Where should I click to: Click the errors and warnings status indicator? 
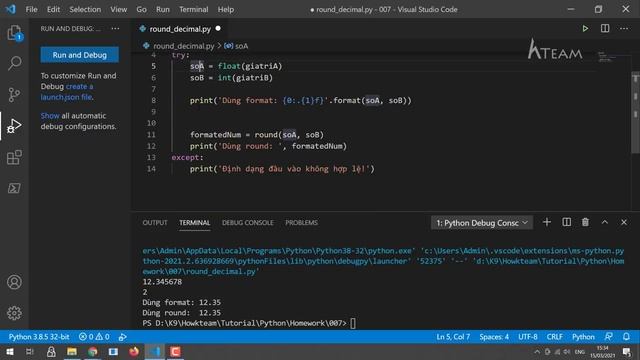94,337
